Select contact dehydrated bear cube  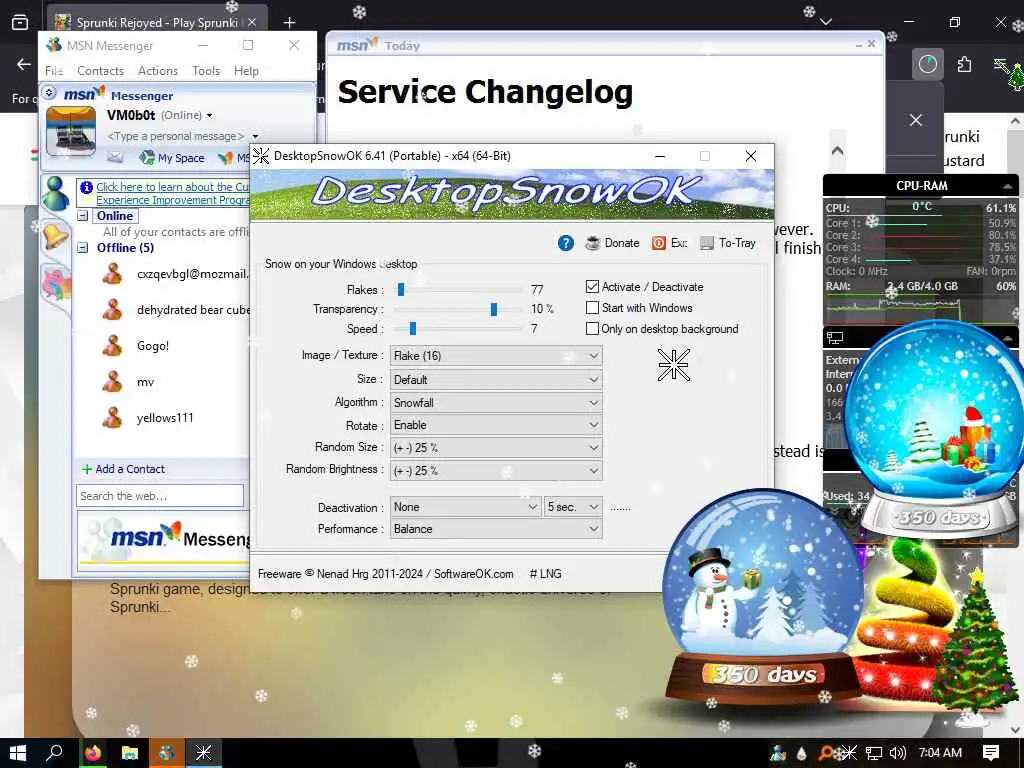click(193, 310)
